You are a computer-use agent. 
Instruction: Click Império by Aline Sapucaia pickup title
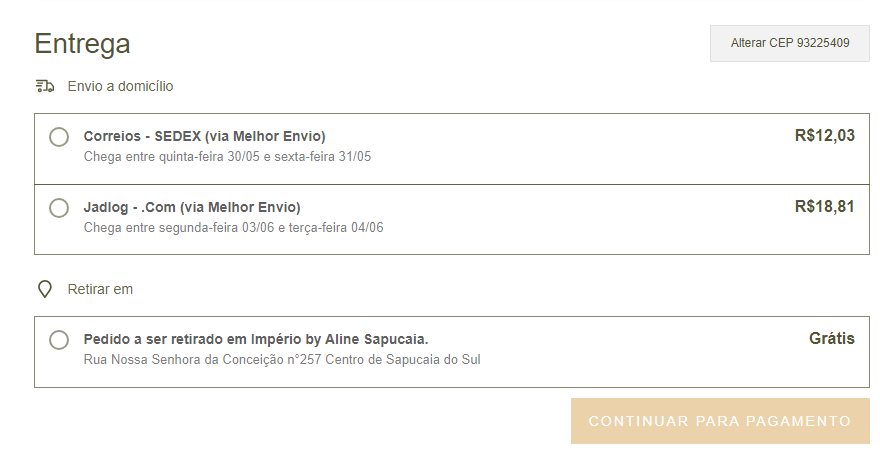click(x=256, y=340)
